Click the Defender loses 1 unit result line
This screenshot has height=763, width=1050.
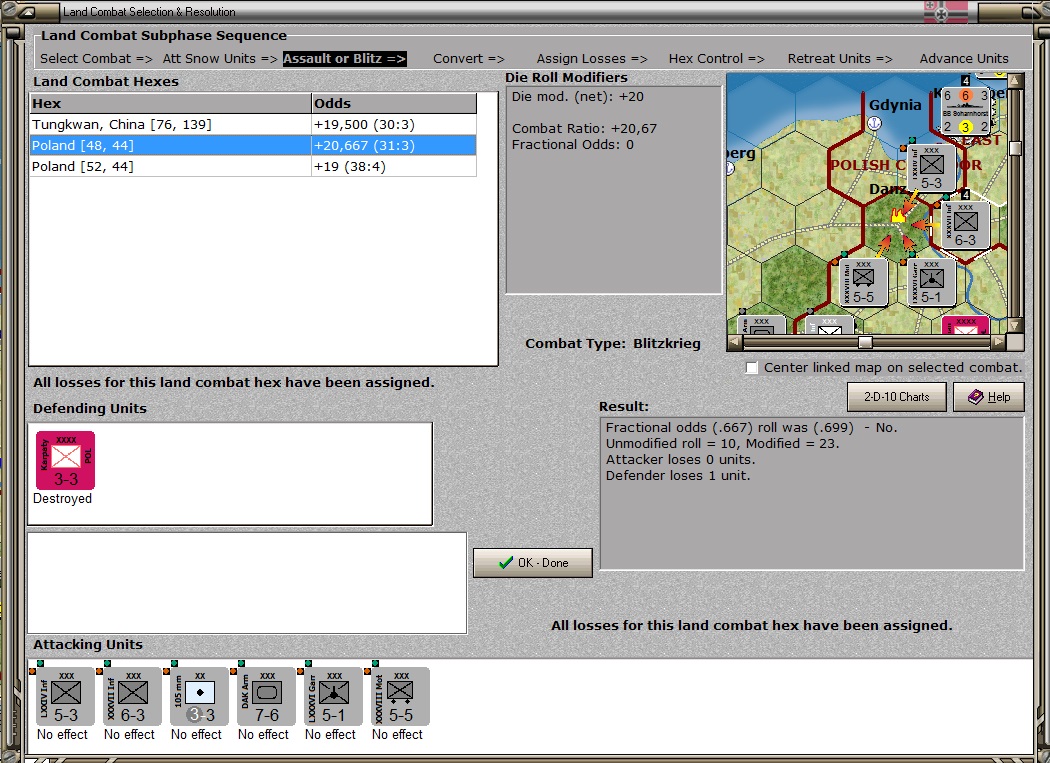coord(678,476)
